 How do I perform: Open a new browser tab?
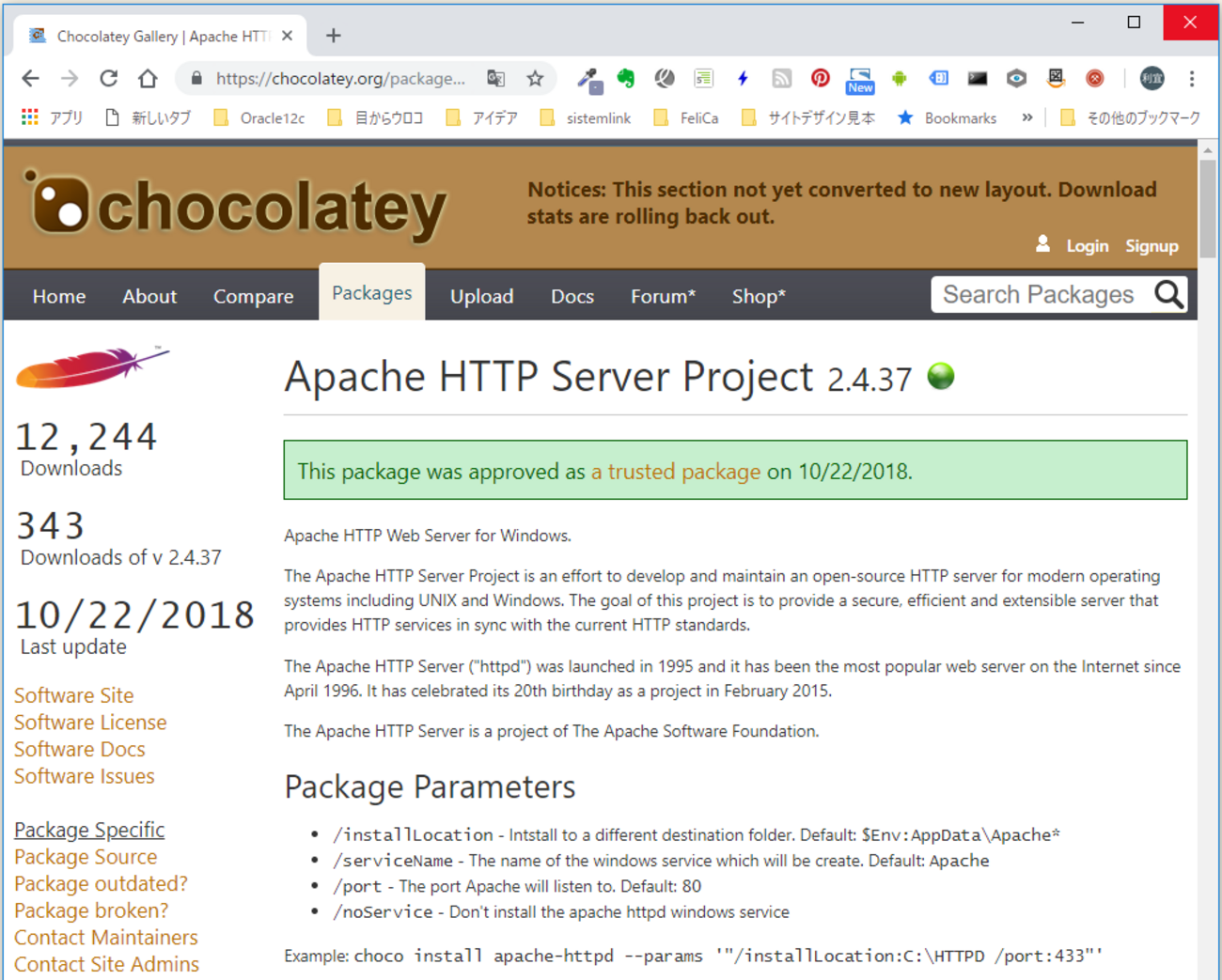pyautogui.click(x=334, y=36)
